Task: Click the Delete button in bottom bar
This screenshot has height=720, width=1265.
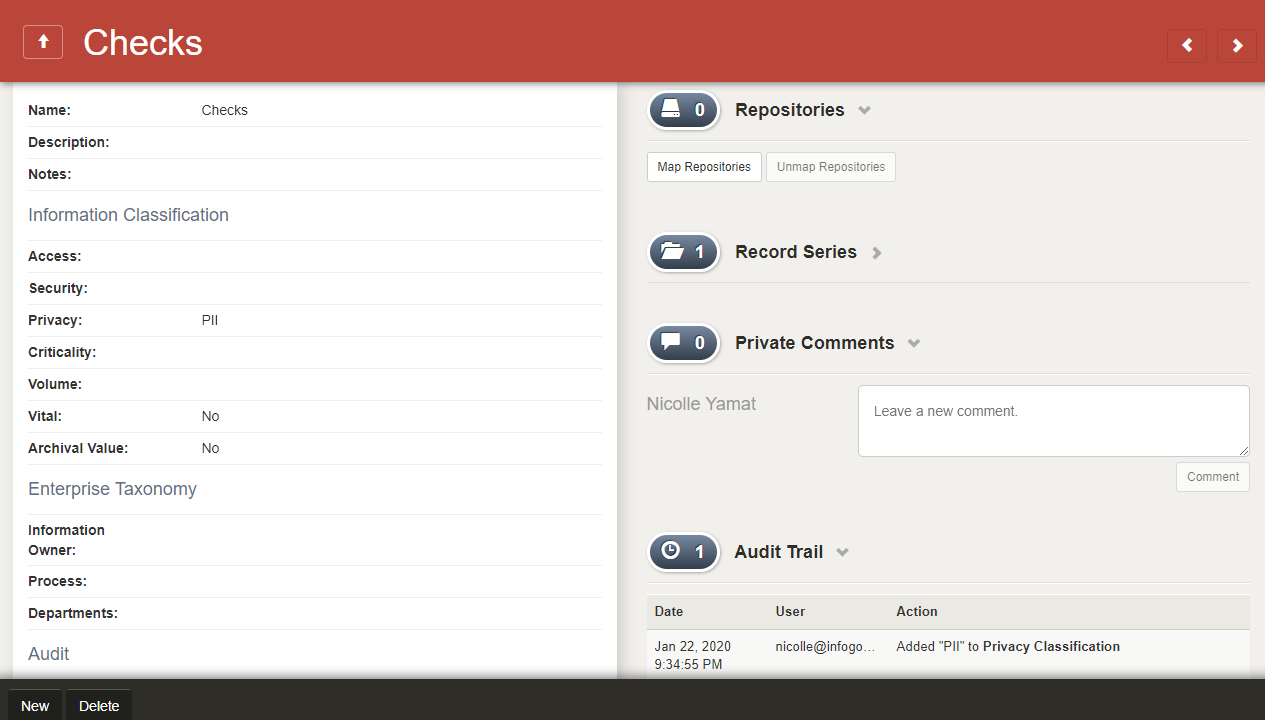Action: tap(99, 706)
